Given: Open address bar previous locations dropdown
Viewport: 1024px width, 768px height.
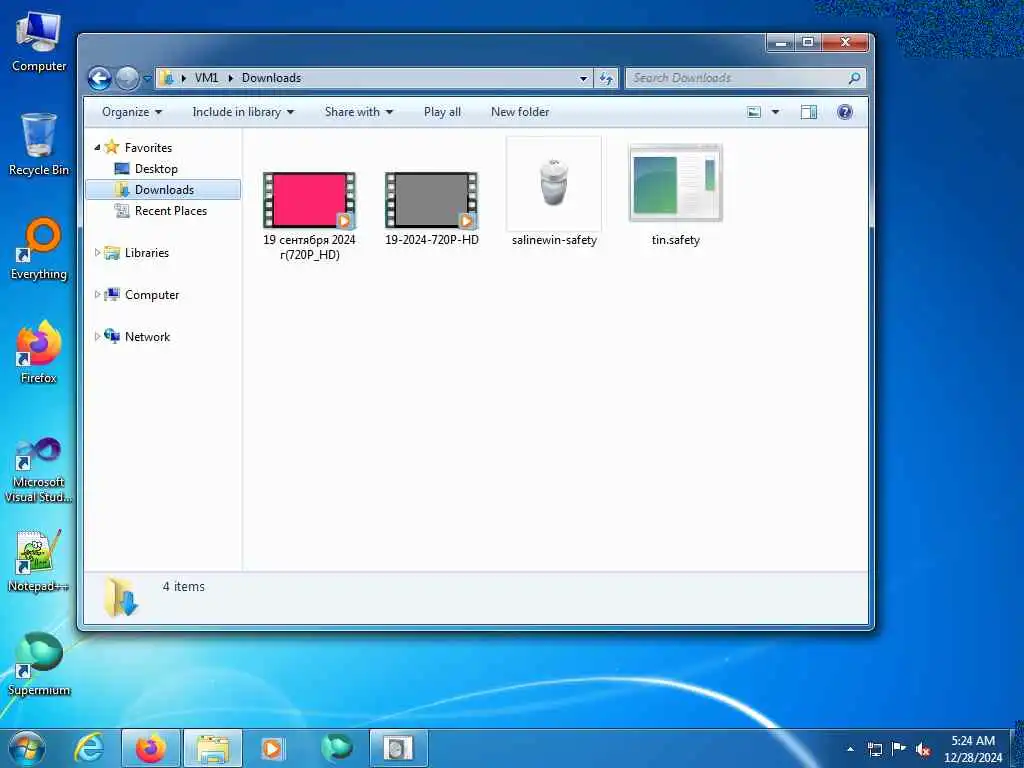Looking at the screenshot, I should coord(583,78).
